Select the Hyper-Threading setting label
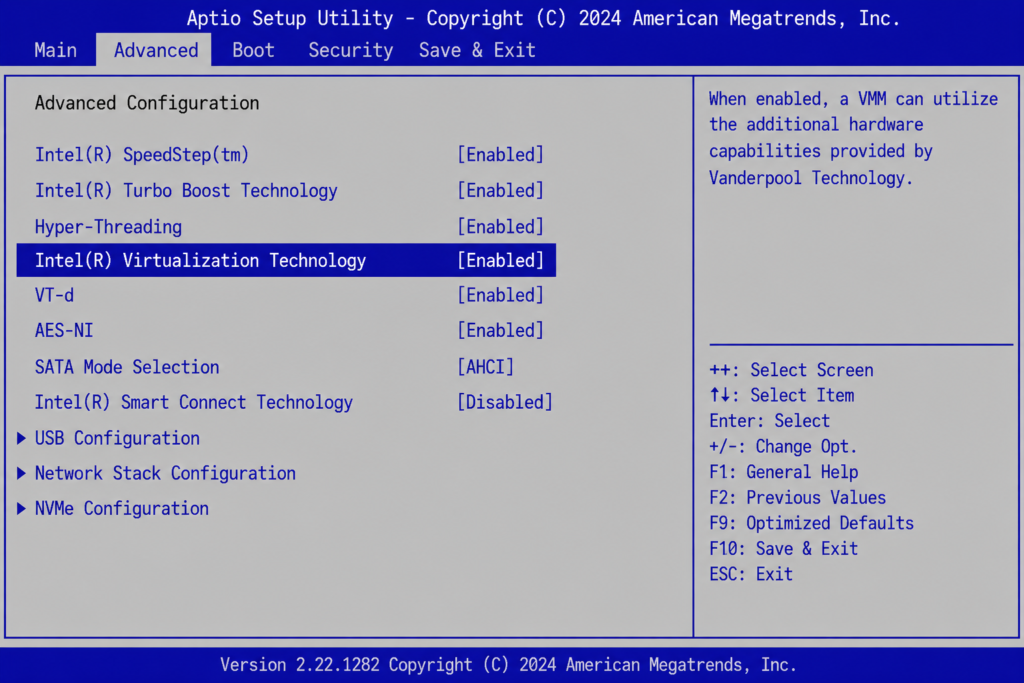Viewport: 1024px width, 683px height. coord(108,227)
